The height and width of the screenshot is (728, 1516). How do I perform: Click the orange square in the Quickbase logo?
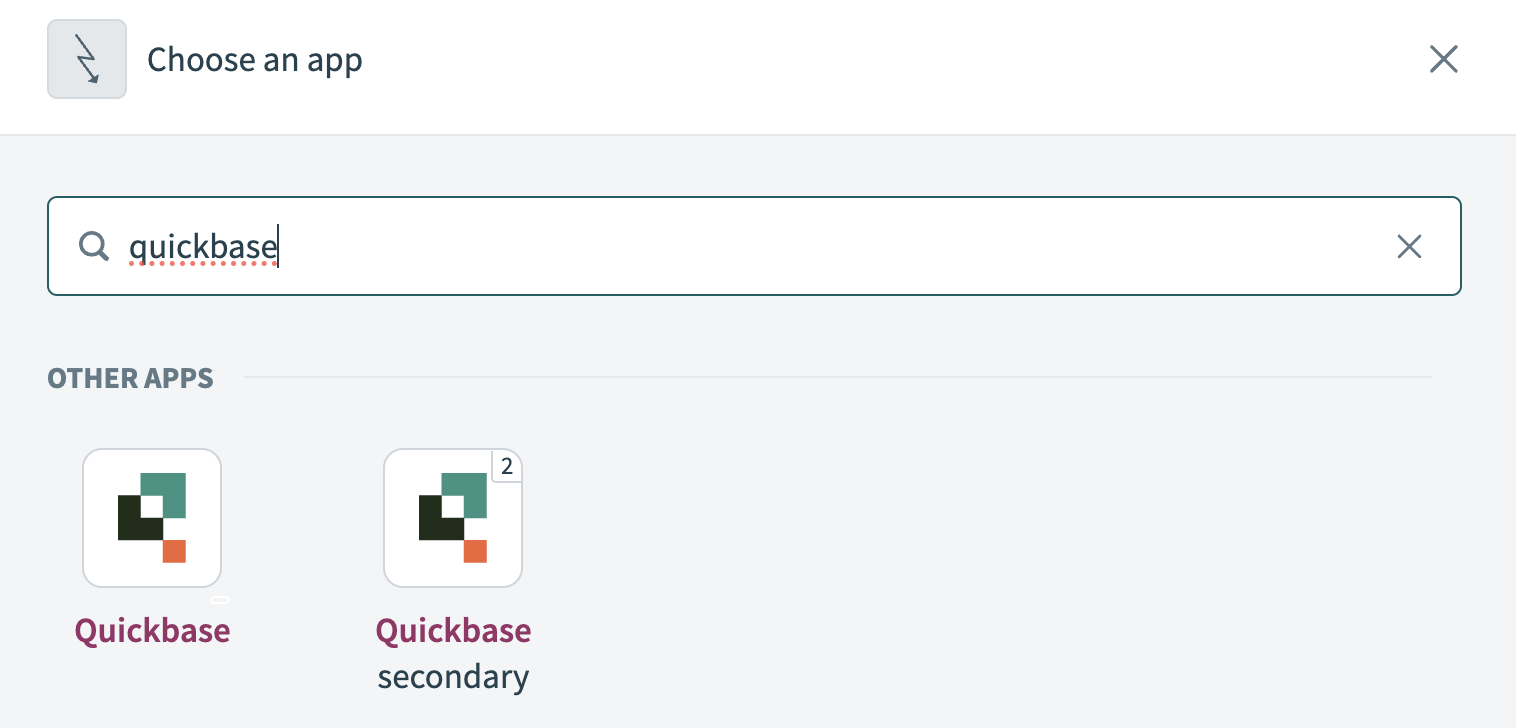click(172, 549)
